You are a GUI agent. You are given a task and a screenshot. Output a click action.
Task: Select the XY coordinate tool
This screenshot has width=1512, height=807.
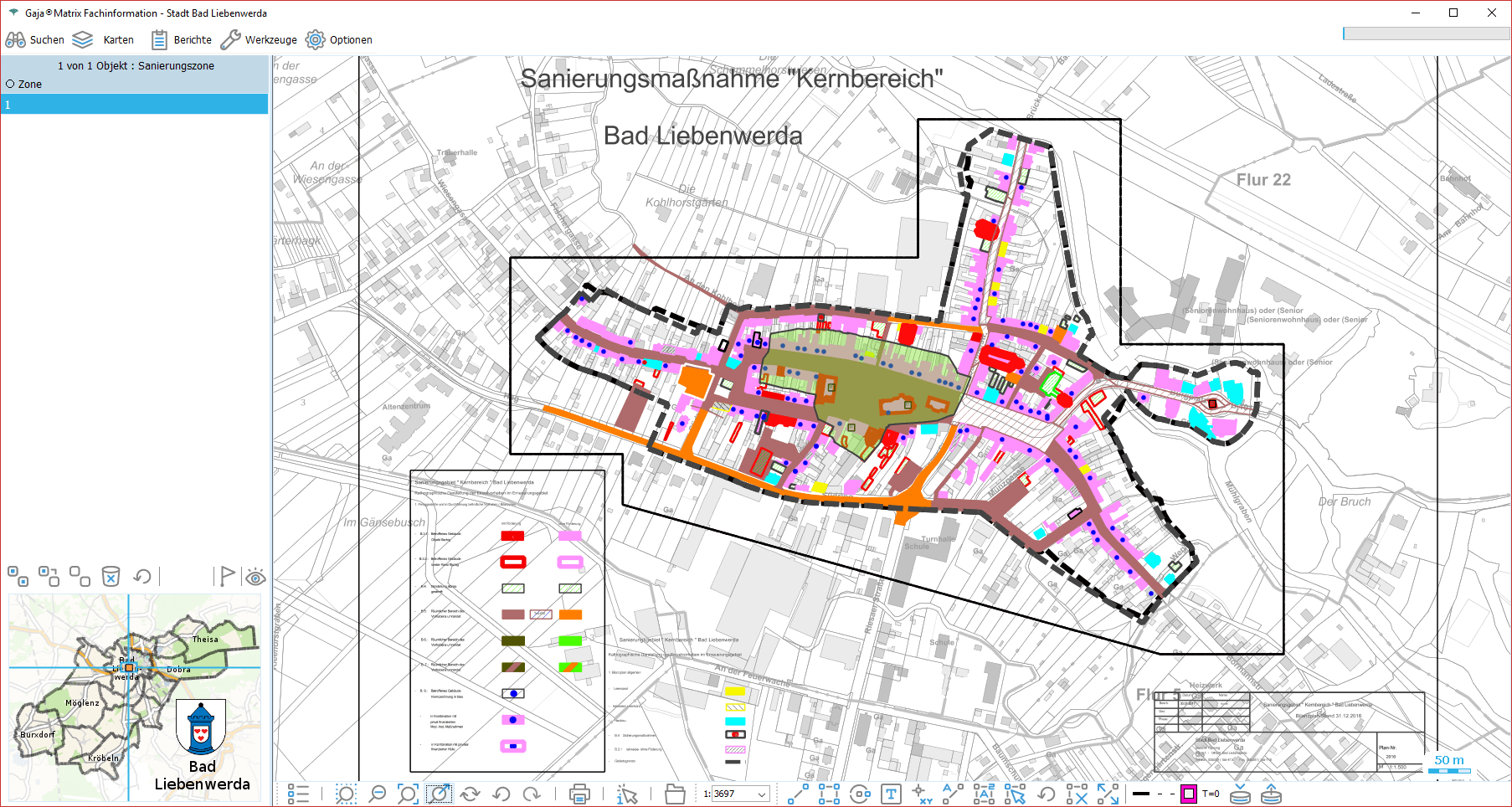[x=922, y=794]
